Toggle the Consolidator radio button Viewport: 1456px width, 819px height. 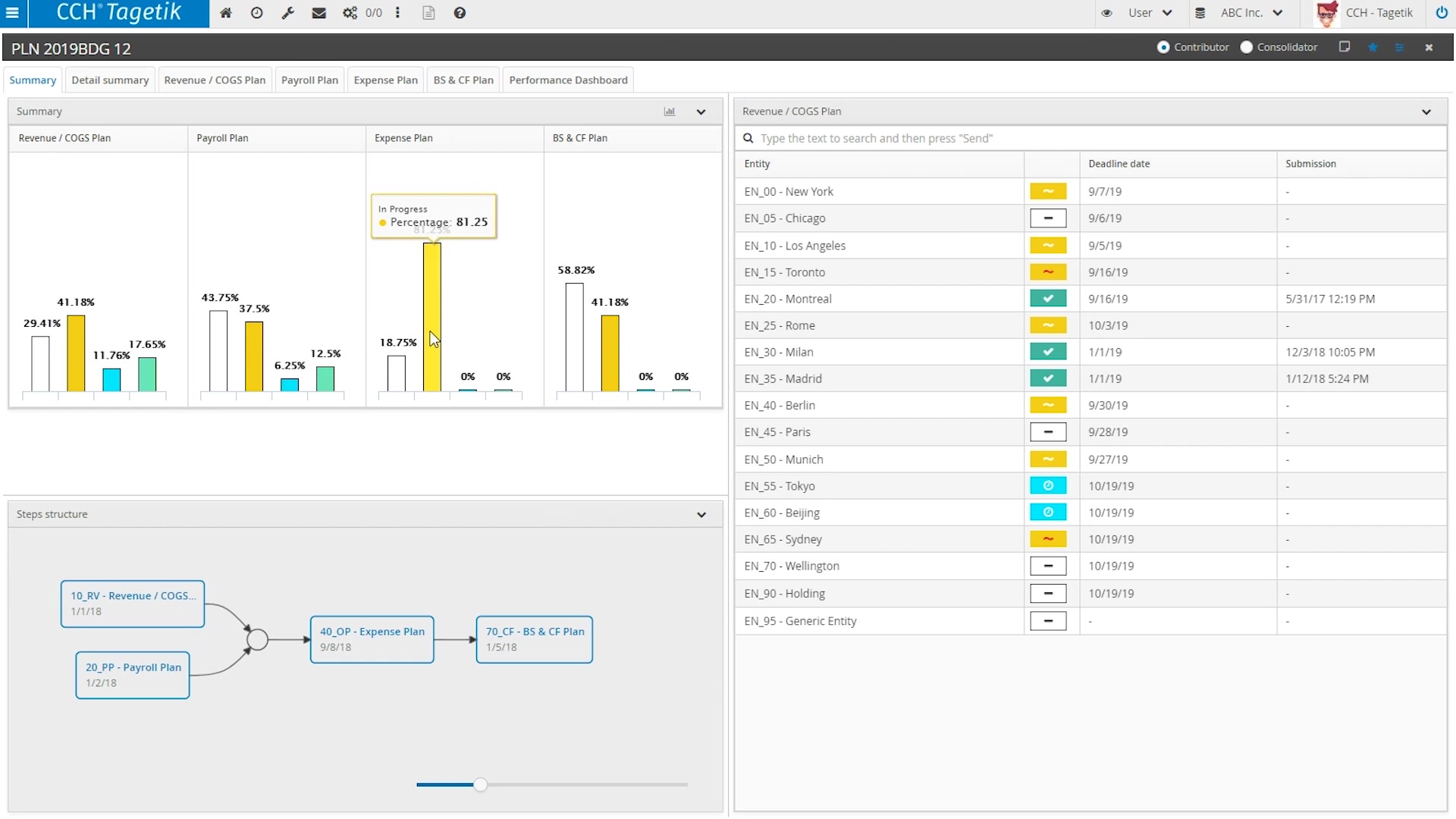pyautogui.click(x=1247, y=47)
